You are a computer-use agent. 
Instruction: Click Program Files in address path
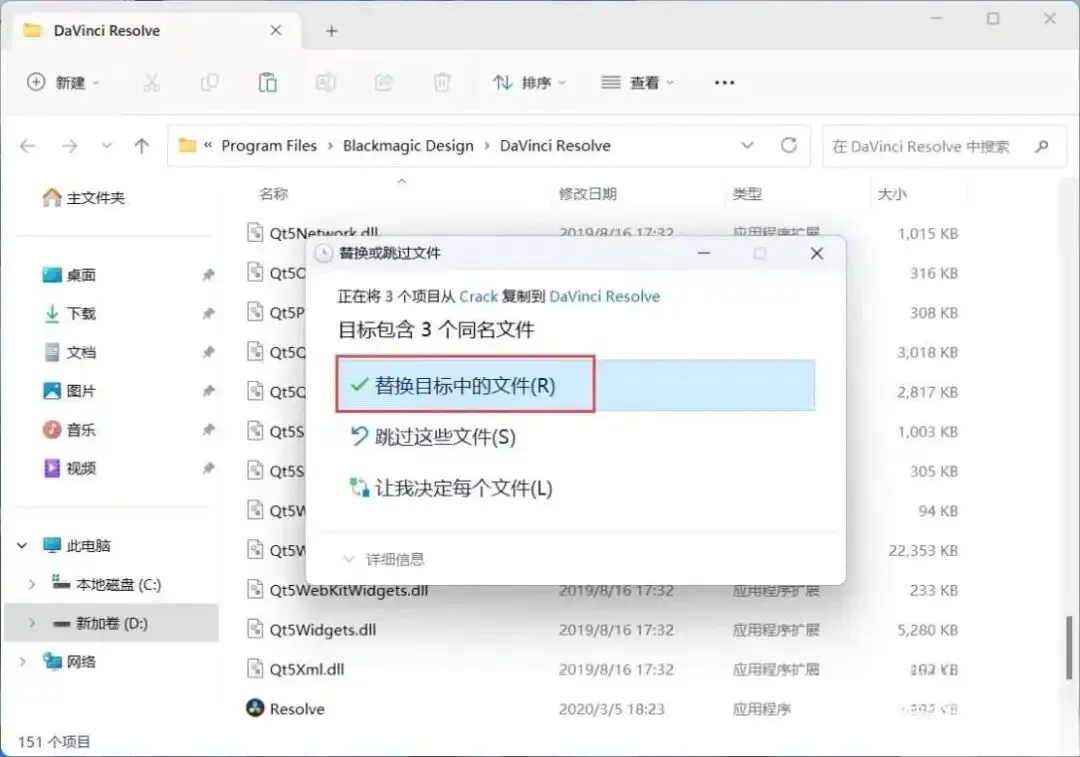point(269,146)
